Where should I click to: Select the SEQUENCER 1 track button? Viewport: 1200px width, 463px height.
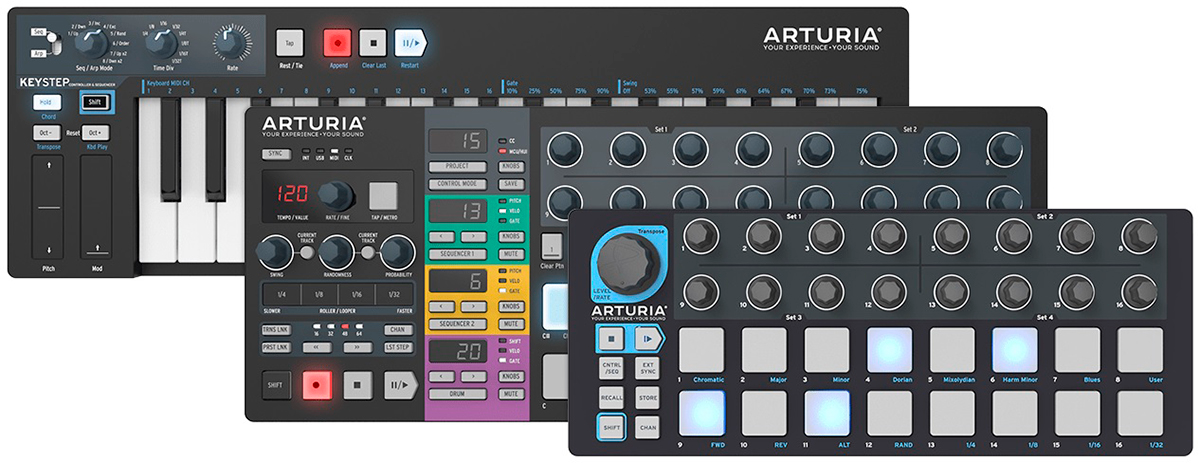coord(459,255)
